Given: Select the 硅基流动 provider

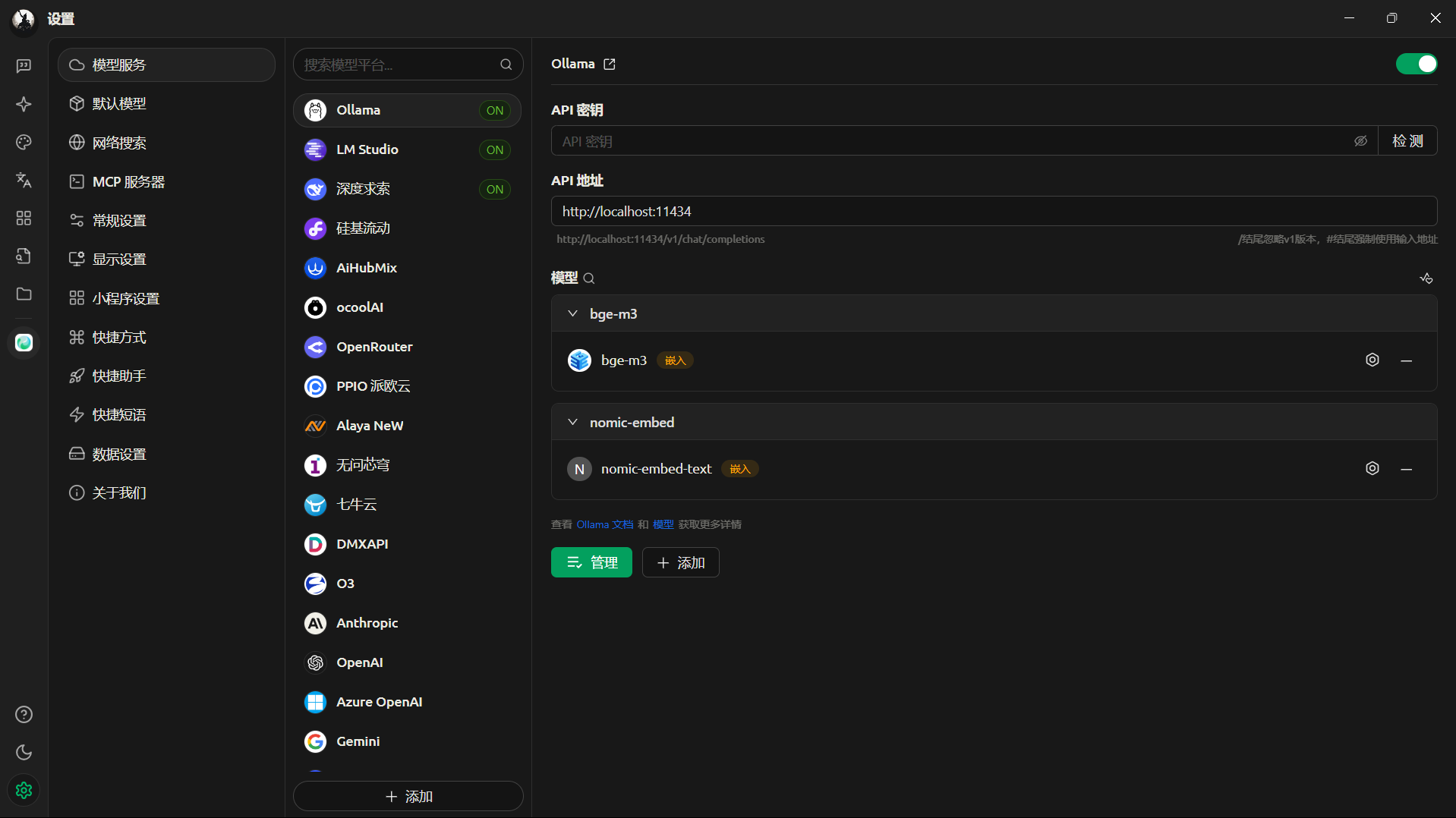Looking at the screenshot, I should [407, 228].
